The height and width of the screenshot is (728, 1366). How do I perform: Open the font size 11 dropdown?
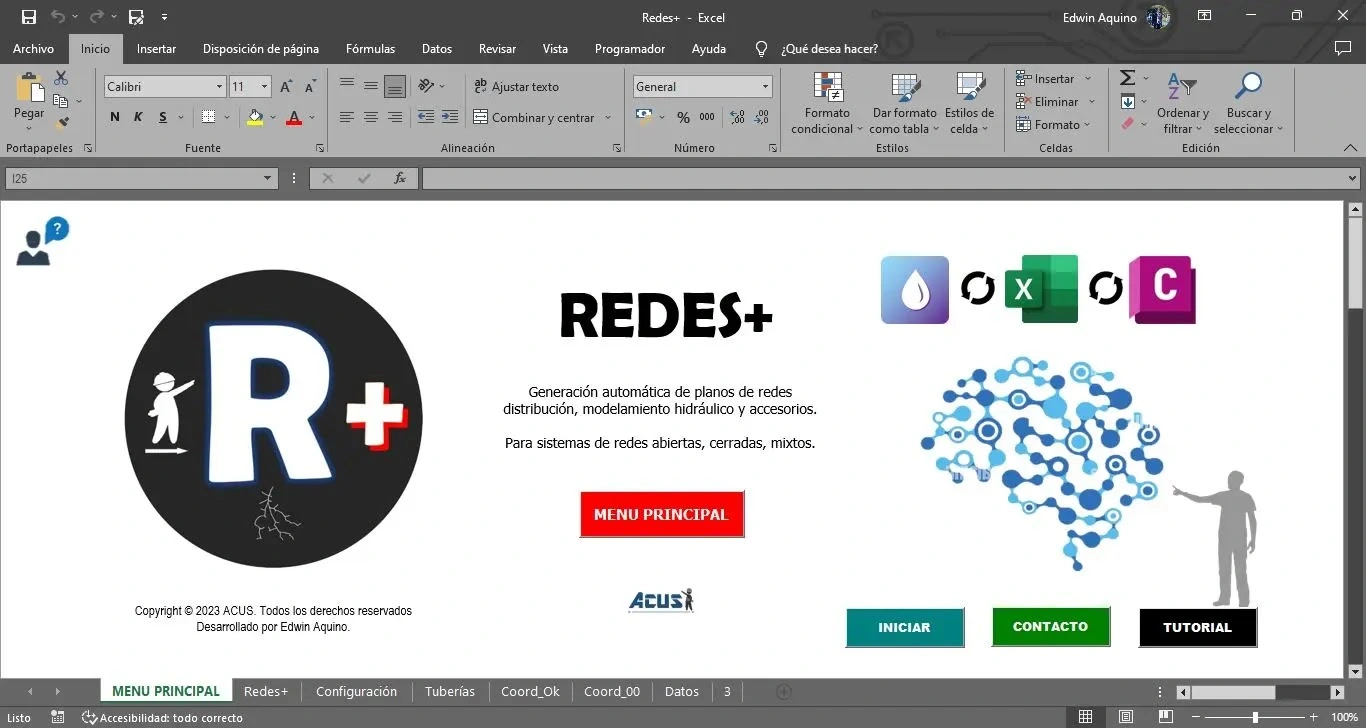(x=264, y=87)
